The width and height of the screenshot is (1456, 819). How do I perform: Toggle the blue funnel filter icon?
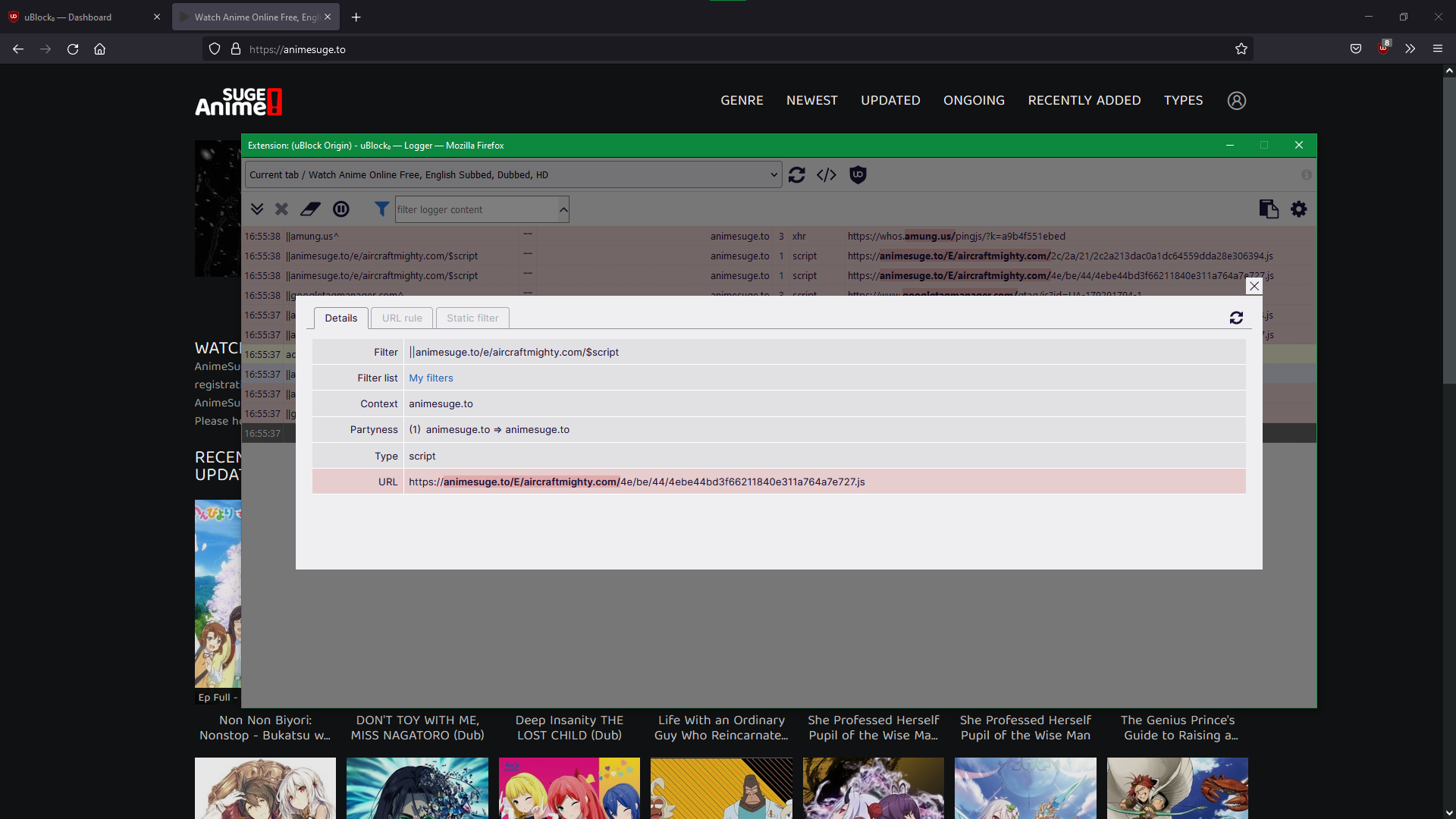381,209
